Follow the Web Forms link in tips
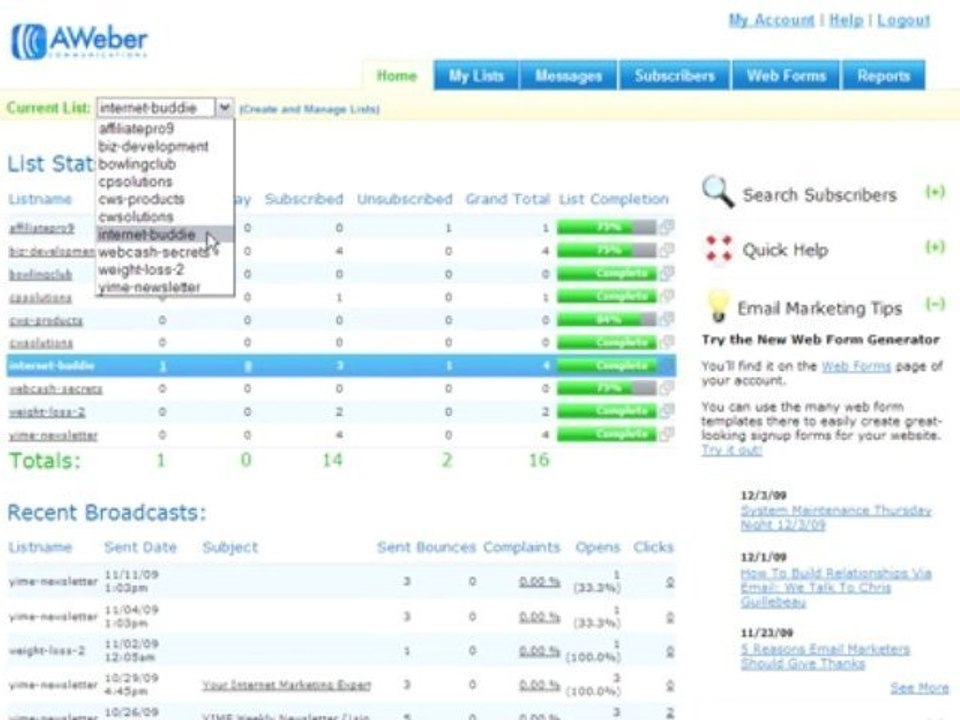Screen dimensions: 960x720 tap(856, 366)
